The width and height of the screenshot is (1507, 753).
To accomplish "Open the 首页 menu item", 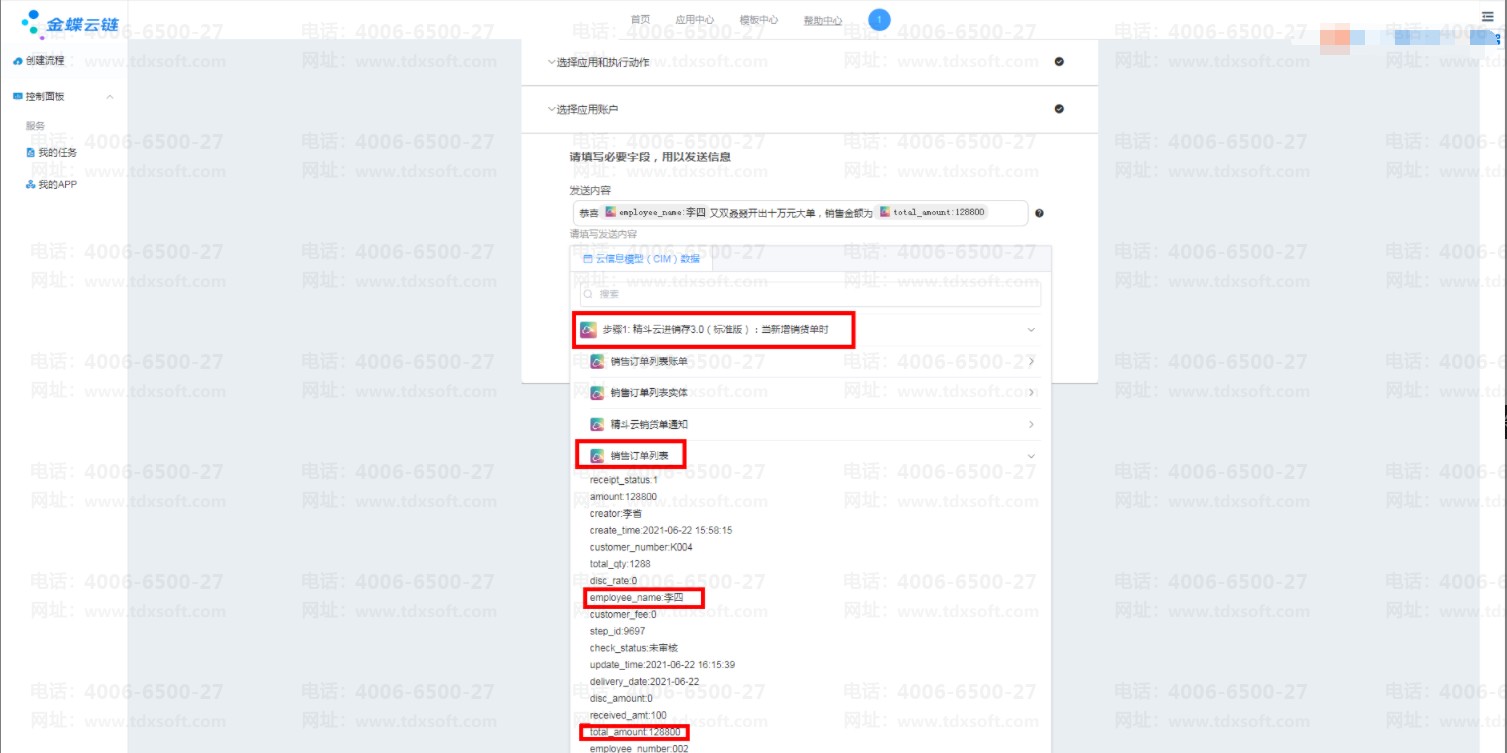I will 640,20.
